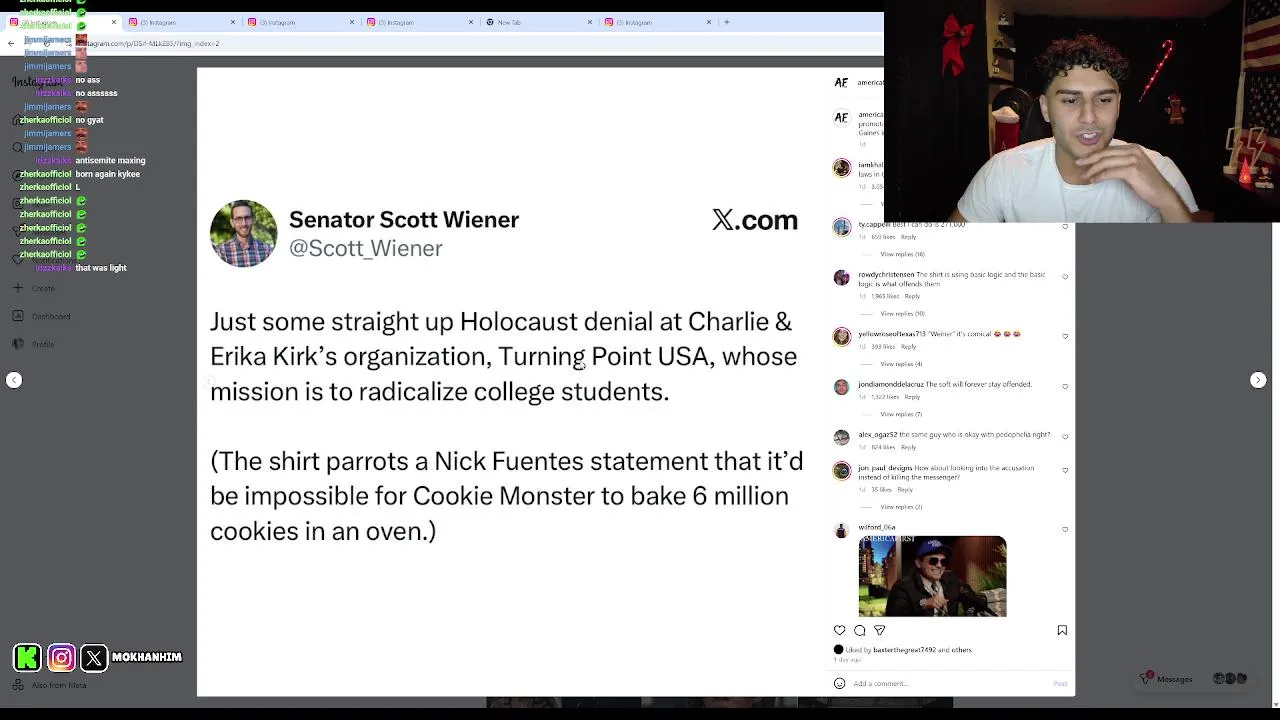Screen dimensions: 1280x720
Task: Like the jon_paul_designs comment
Action: (x=1065, y=470)
